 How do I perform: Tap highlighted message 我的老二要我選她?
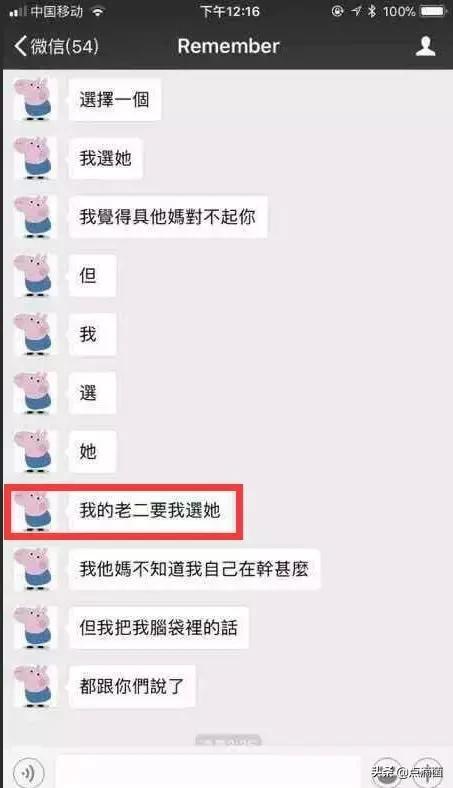click(152, 510)
